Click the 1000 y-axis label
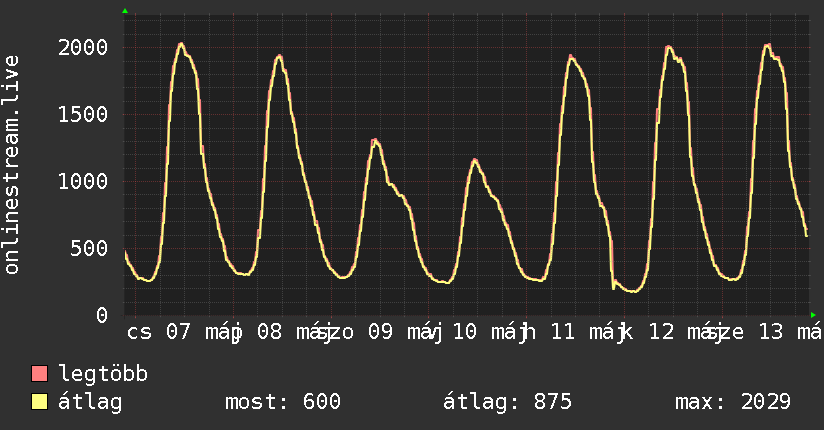 coord(83,182)
